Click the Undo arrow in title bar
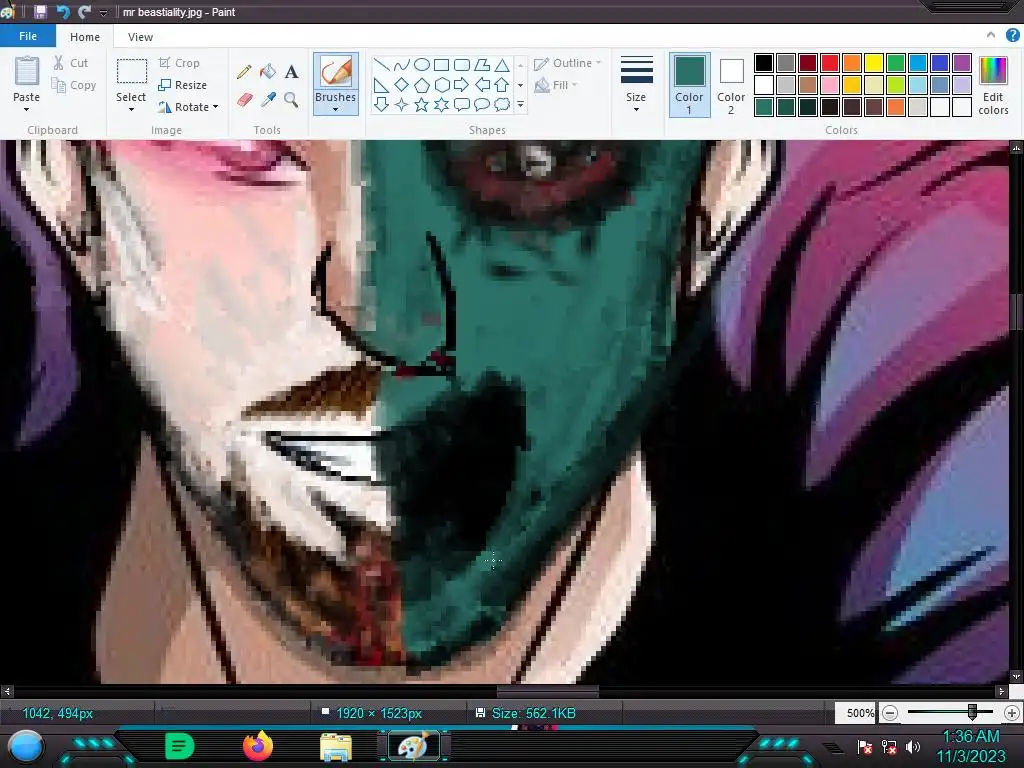 pyautogui.click(x=63, y=12)
